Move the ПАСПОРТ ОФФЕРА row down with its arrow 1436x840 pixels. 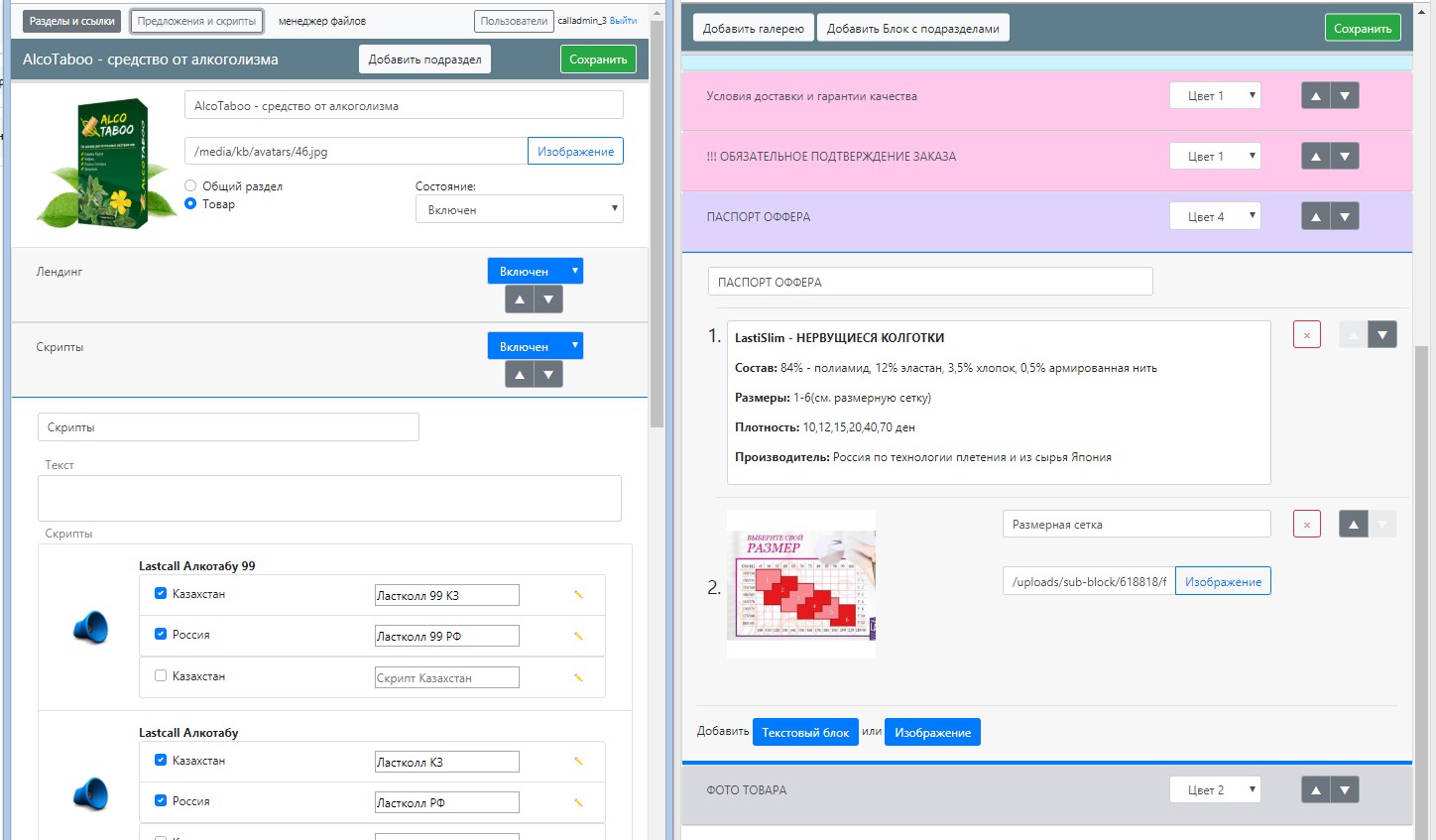click(1345, 216)
